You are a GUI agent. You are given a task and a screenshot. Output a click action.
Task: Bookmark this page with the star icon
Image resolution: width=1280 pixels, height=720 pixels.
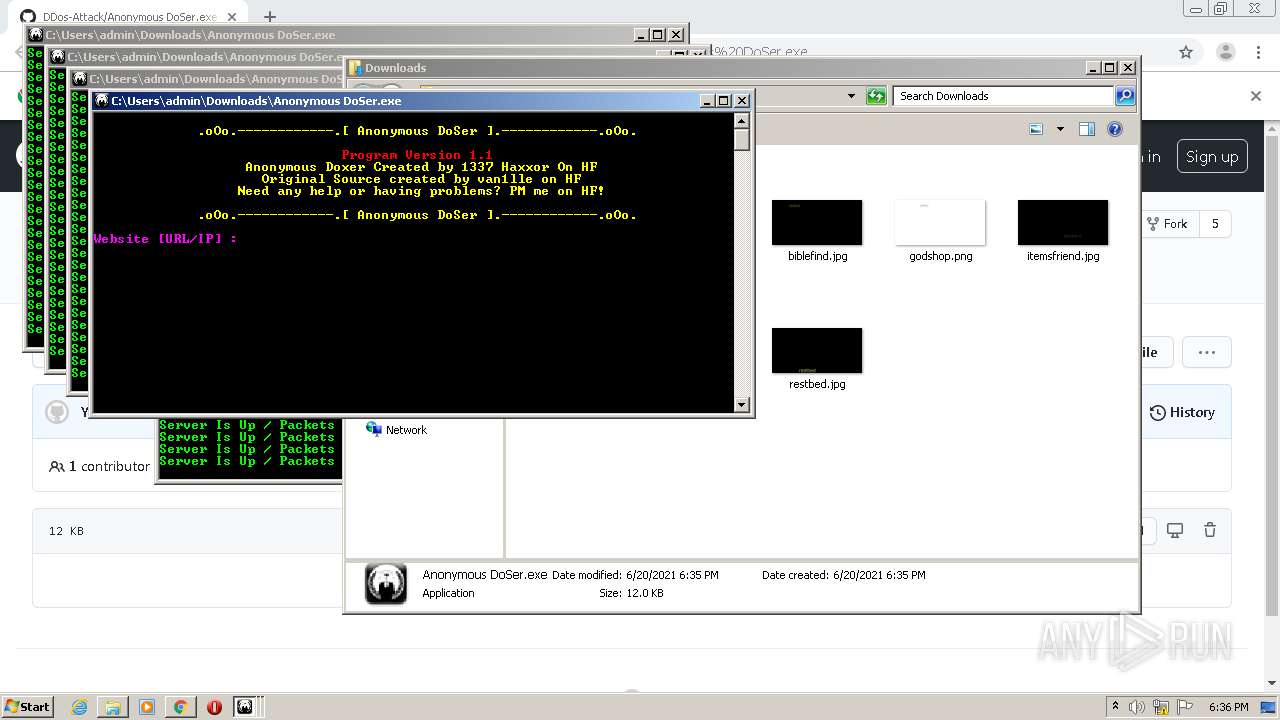pyautogui.click(x=1186, y=52)
